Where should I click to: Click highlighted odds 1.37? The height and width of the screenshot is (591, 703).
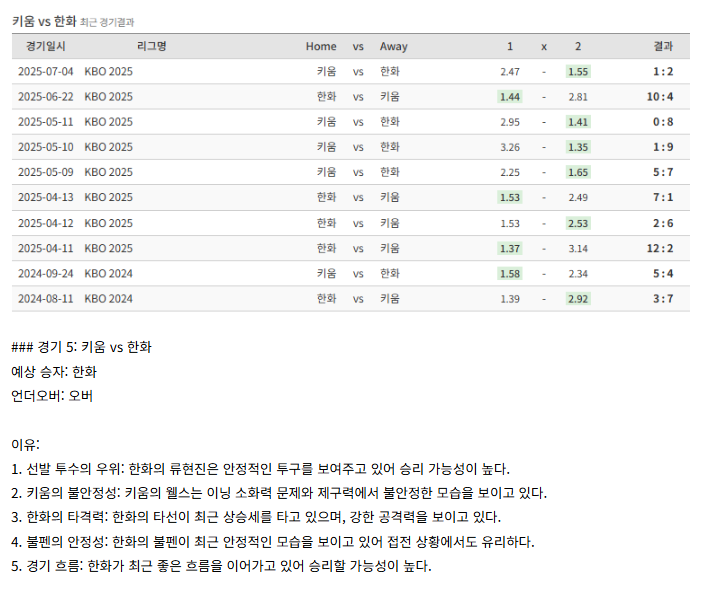[x=510, y=248]
